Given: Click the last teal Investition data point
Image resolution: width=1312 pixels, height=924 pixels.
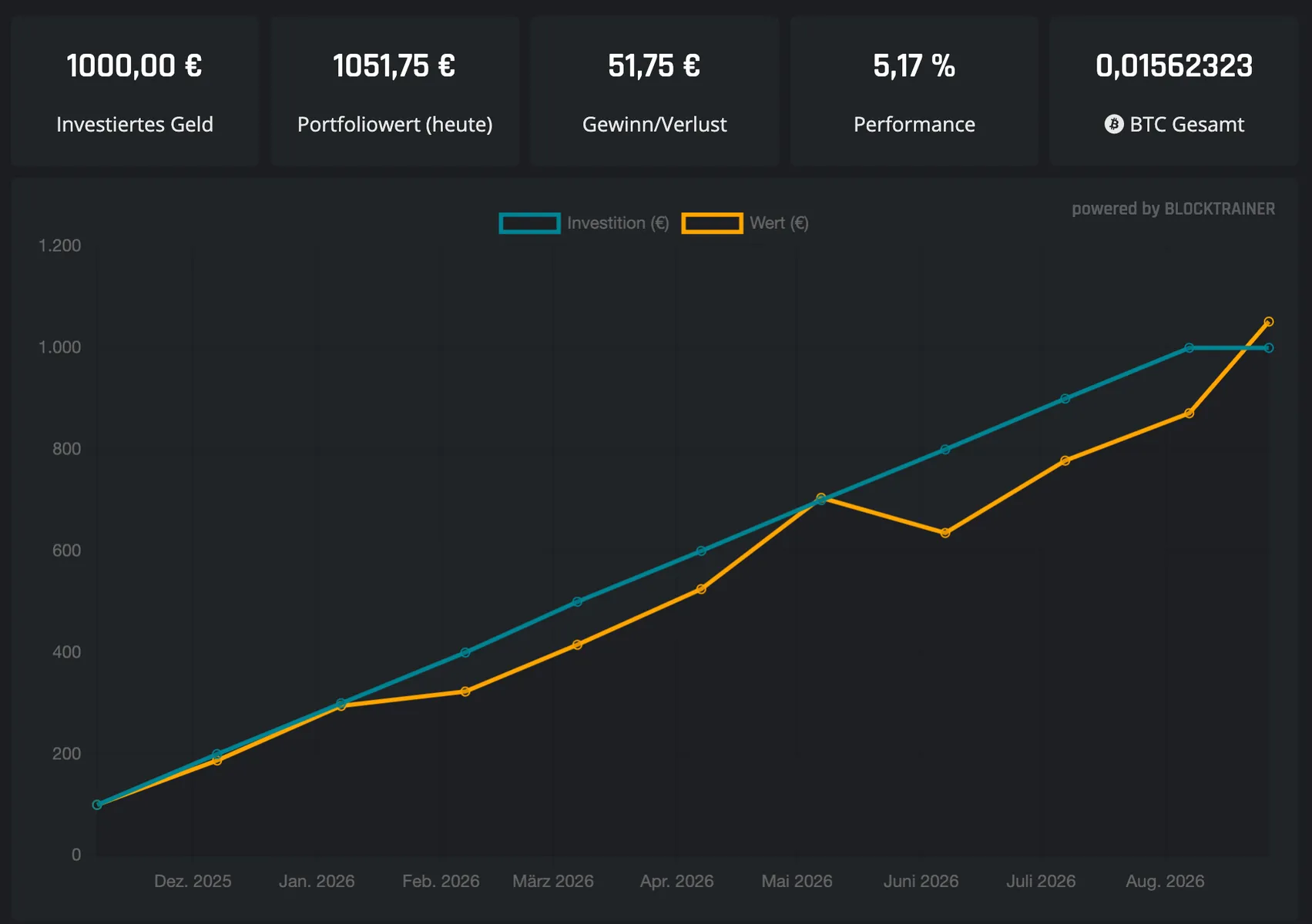Looking at the screenshot, I should point(1269,348).
